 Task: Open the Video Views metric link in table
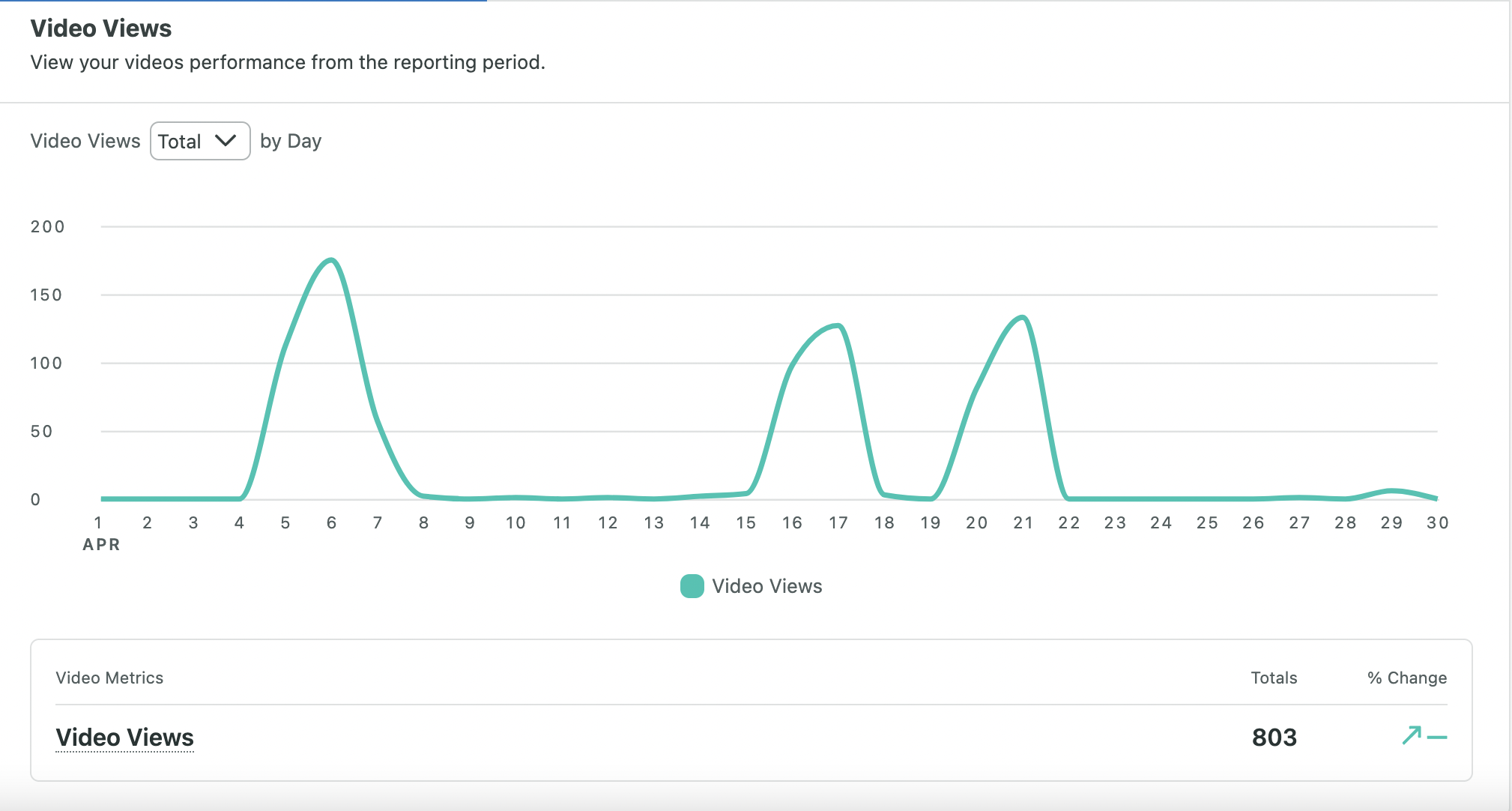pyautogui.click(x=125, y=738)
